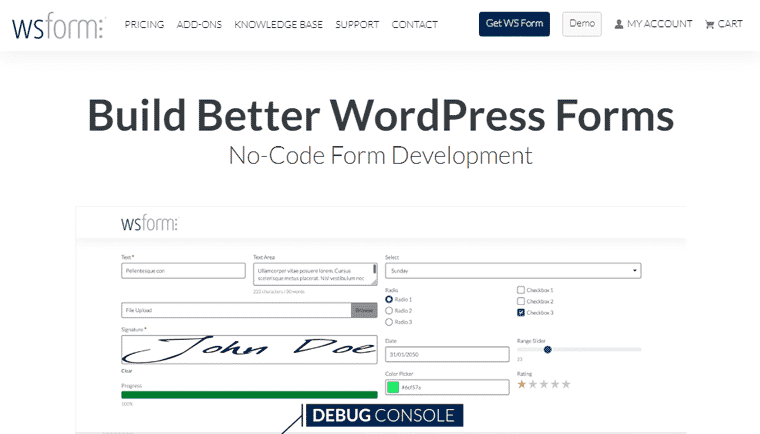The image size is (760, 434).
Task: Click the Date field showing 31/01/2050
Action: point(447,354)
